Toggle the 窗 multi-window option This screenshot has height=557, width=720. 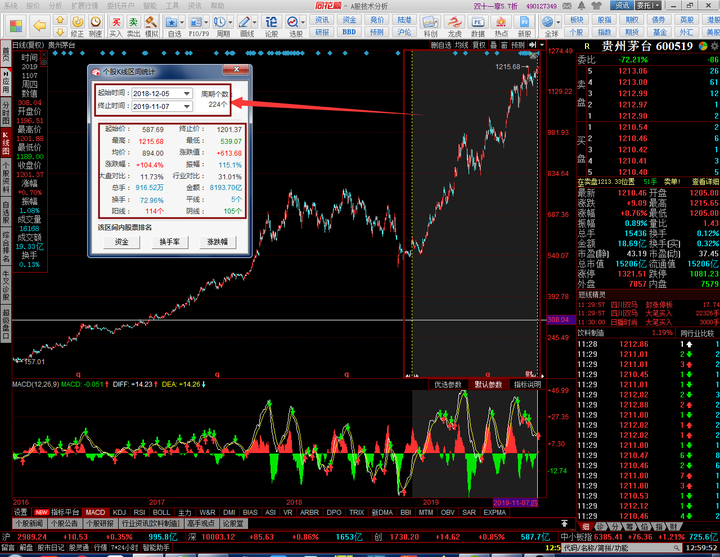tap(504, 45)
